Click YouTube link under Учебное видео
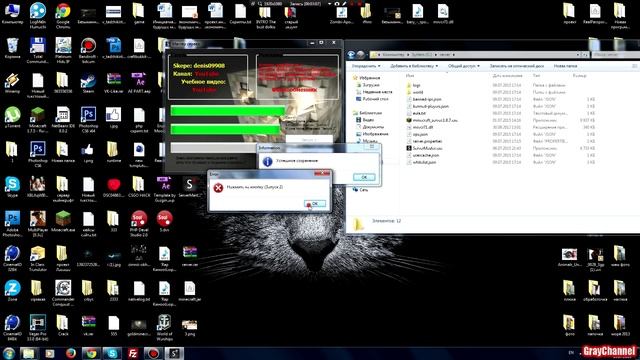This screenshot has height=360, width=640. [x=204, y=89]
